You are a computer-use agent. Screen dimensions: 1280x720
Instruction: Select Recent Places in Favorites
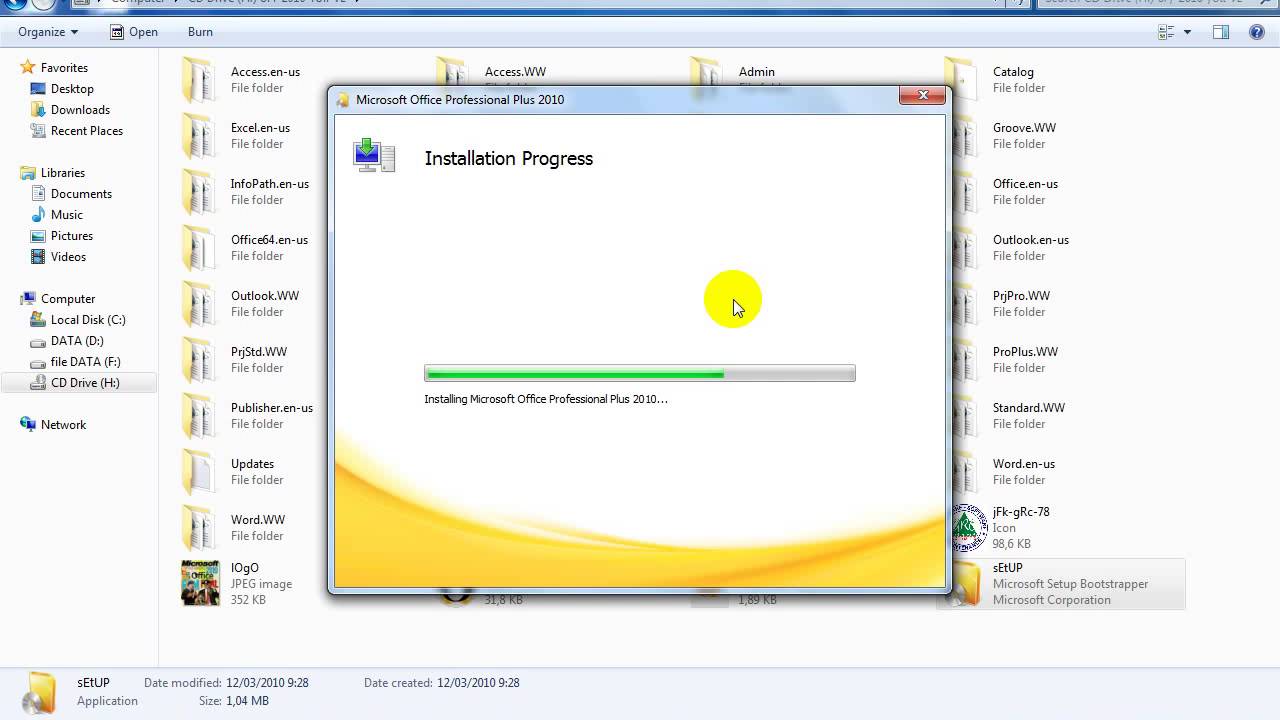87,131
